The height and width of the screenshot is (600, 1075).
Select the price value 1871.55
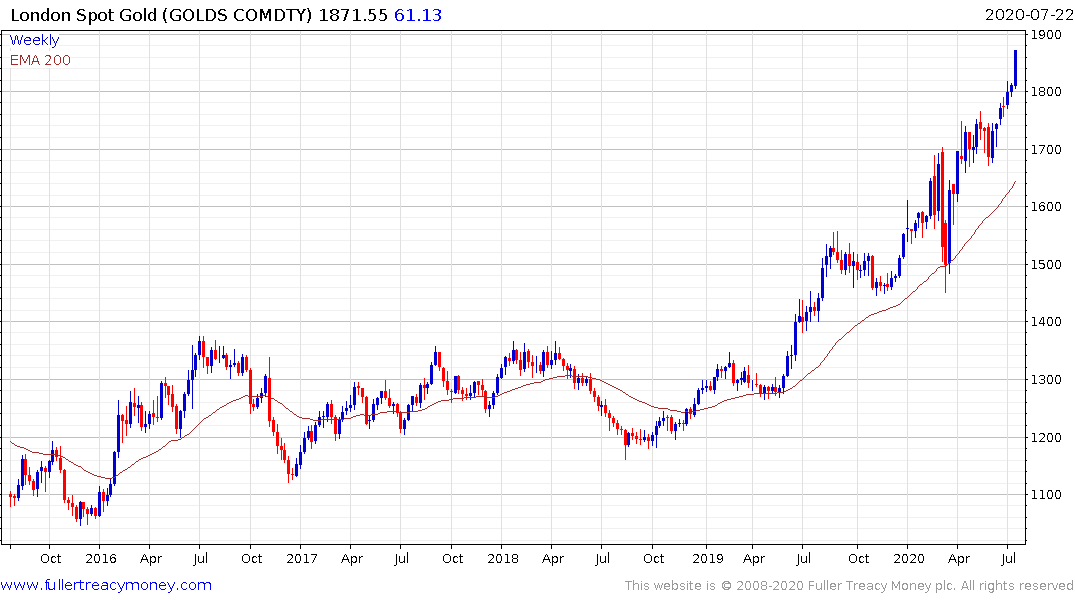[353, 15]
